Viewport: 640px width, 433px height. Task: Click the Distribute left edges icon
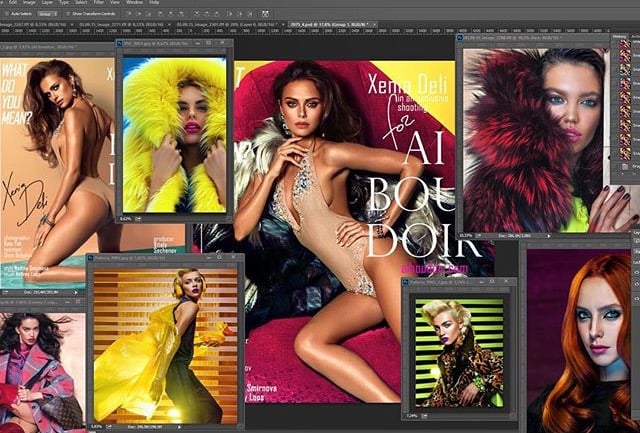231,14
